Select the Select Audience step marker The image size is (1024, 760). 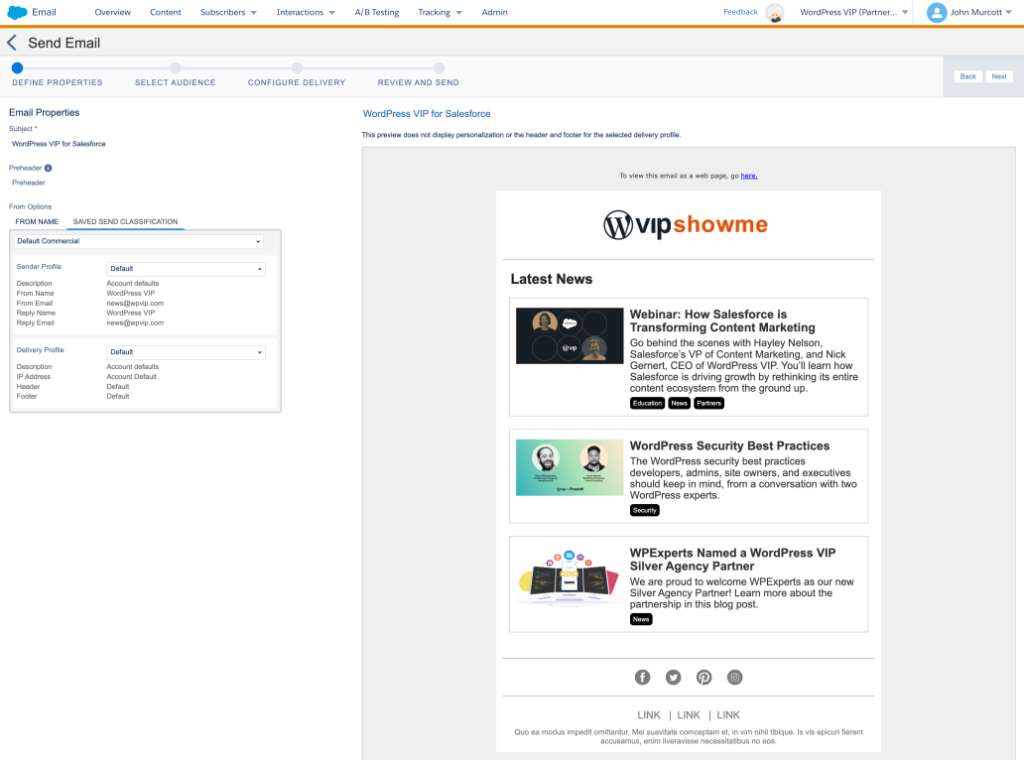click(x=175, y=68)
